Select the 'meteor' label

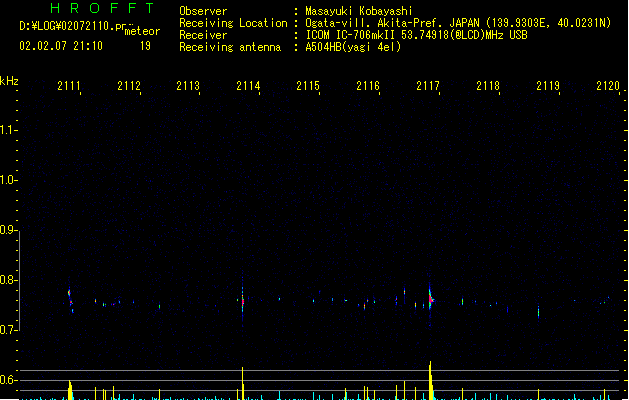(142, 31)
